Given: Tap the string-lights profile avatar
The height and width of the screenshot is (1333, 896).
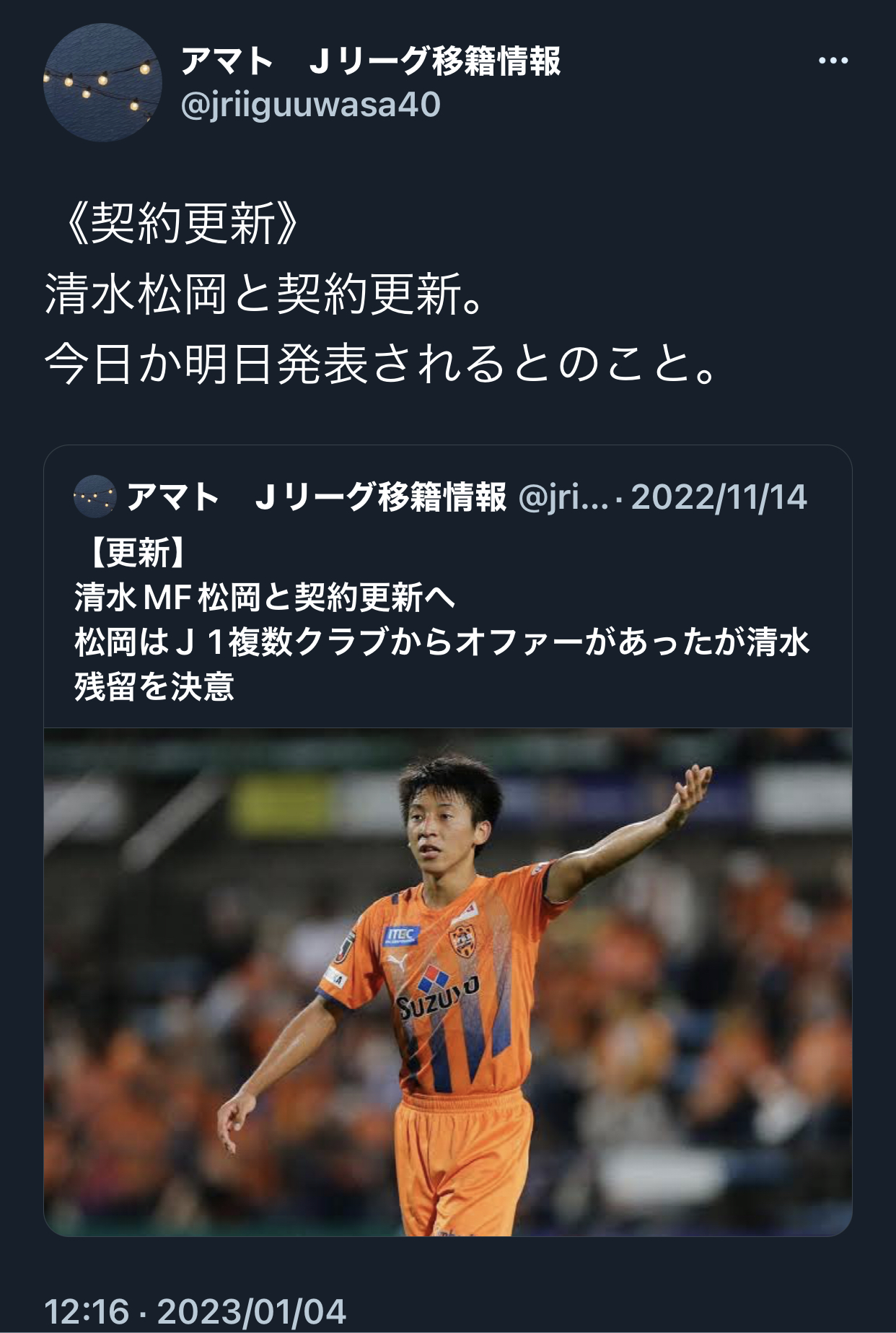Looking at the screenshot, I should (102, 82).
